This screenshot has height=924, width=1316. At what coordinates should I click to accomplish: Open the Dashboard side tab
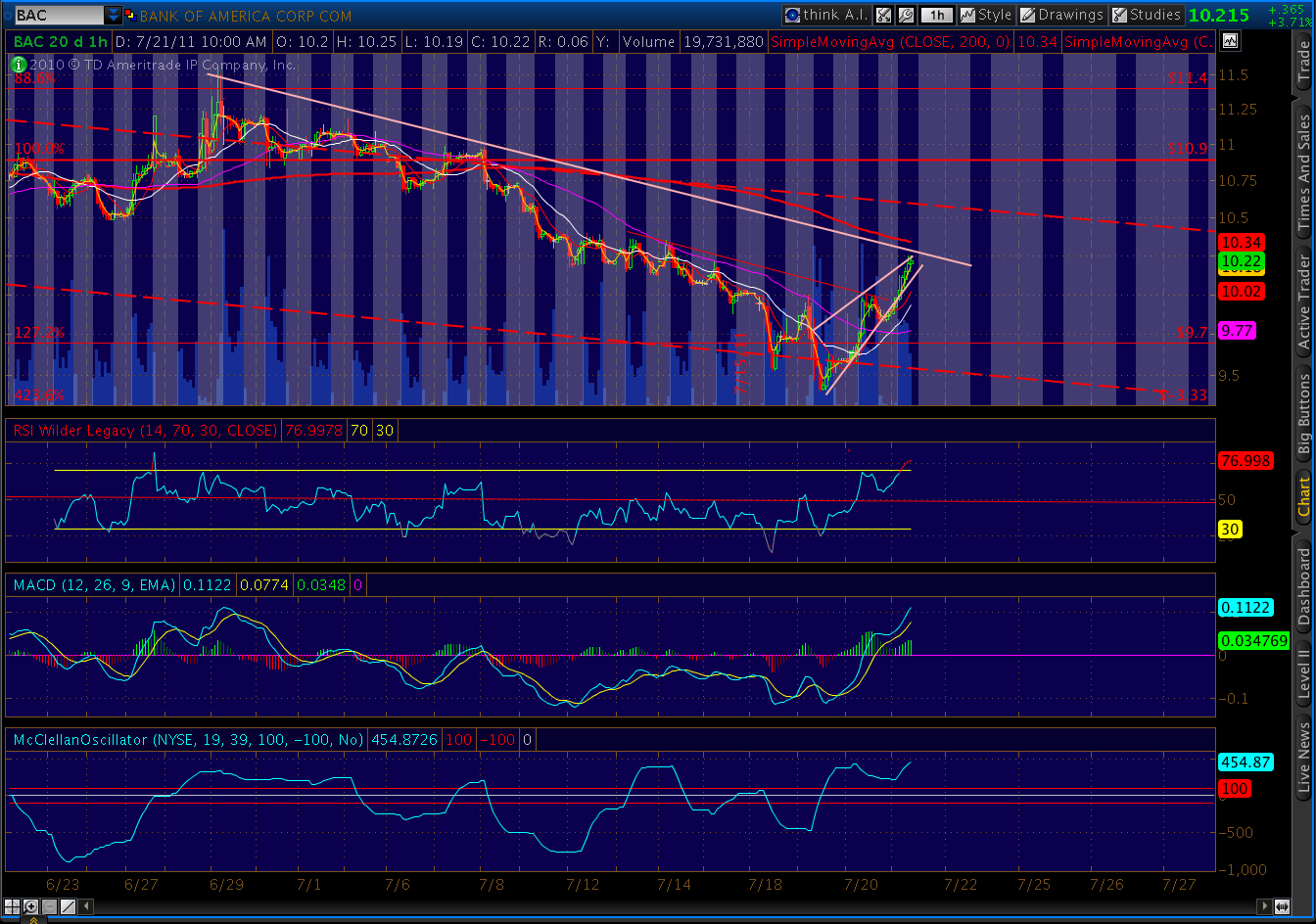[x=1303, y=587]
